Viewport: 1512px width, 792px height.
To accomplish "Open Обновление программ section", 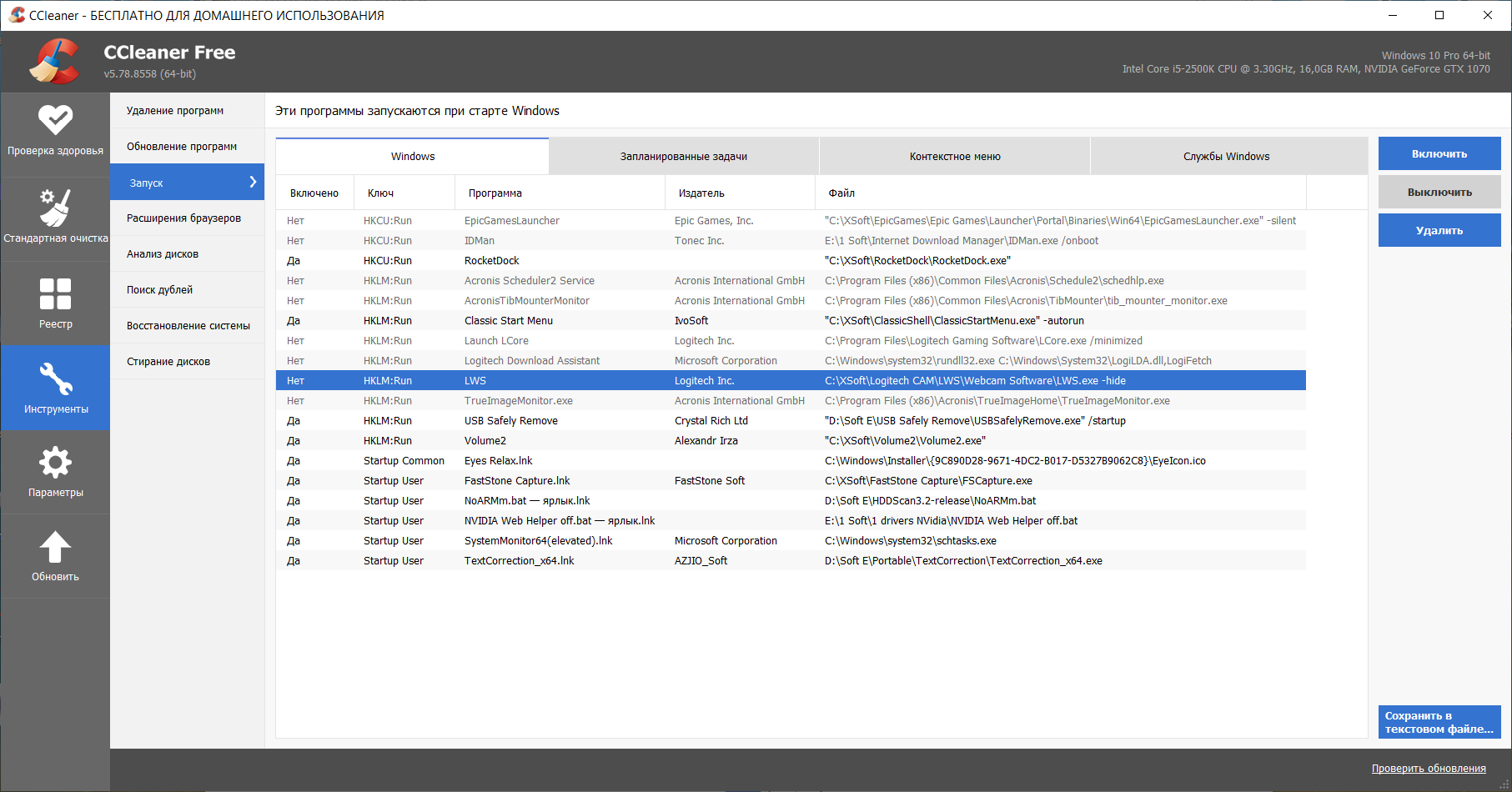I will pos(187,147).
